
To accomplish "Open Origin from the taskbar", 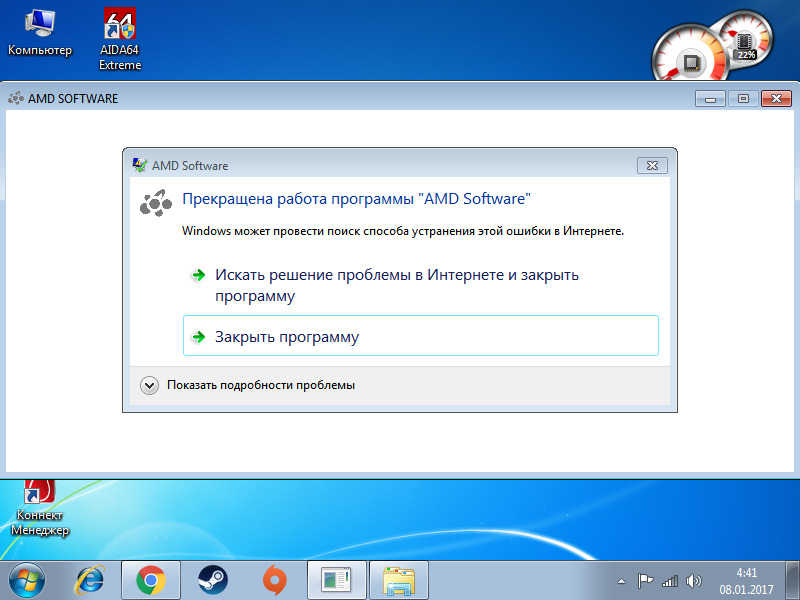I will pyautogui.click(x=274, y=581).
